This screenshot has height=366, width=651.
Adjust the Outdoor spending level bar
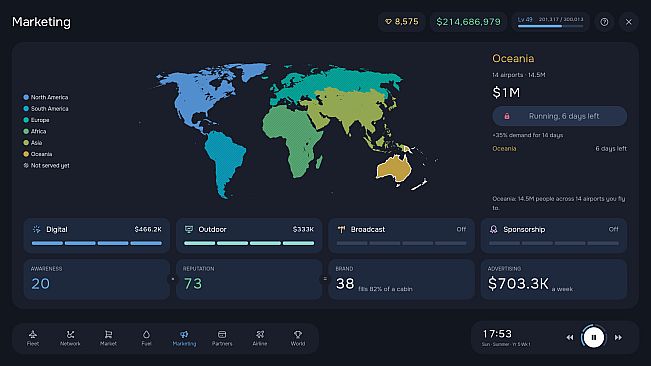[x=249, y=243]
